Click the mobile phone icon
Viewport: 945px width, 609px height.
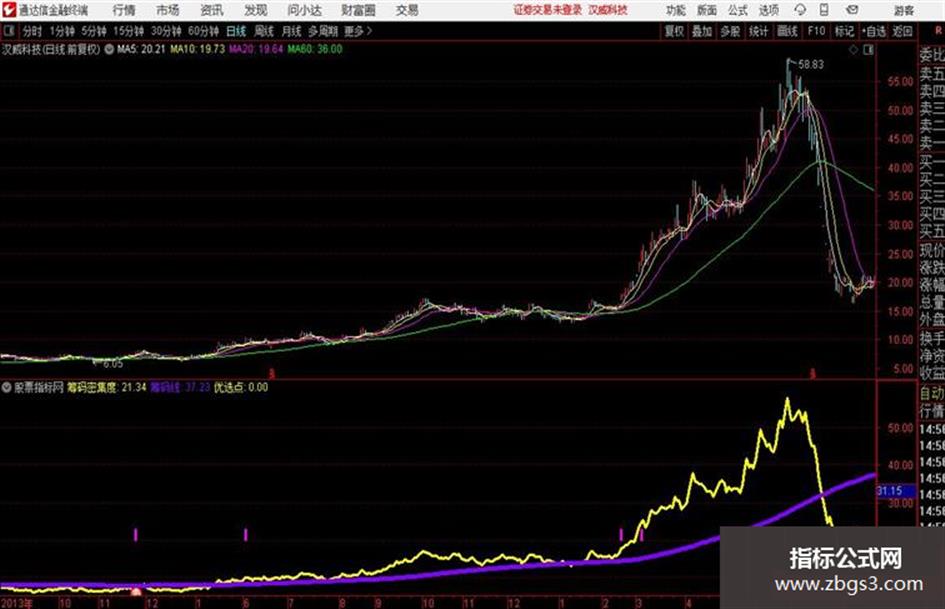[824, 10]
